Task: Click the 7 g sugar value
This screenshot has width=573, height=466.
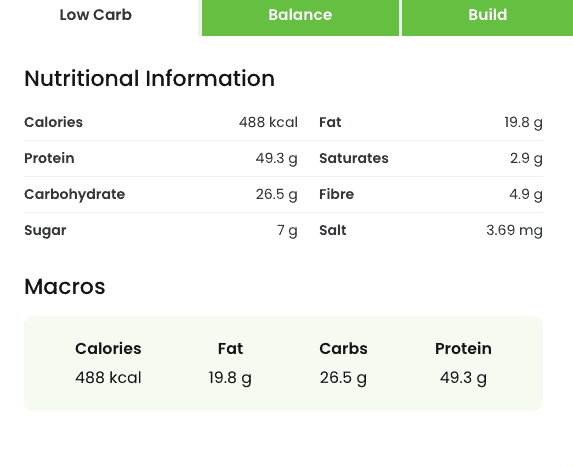Action: [x=287, y=231]
